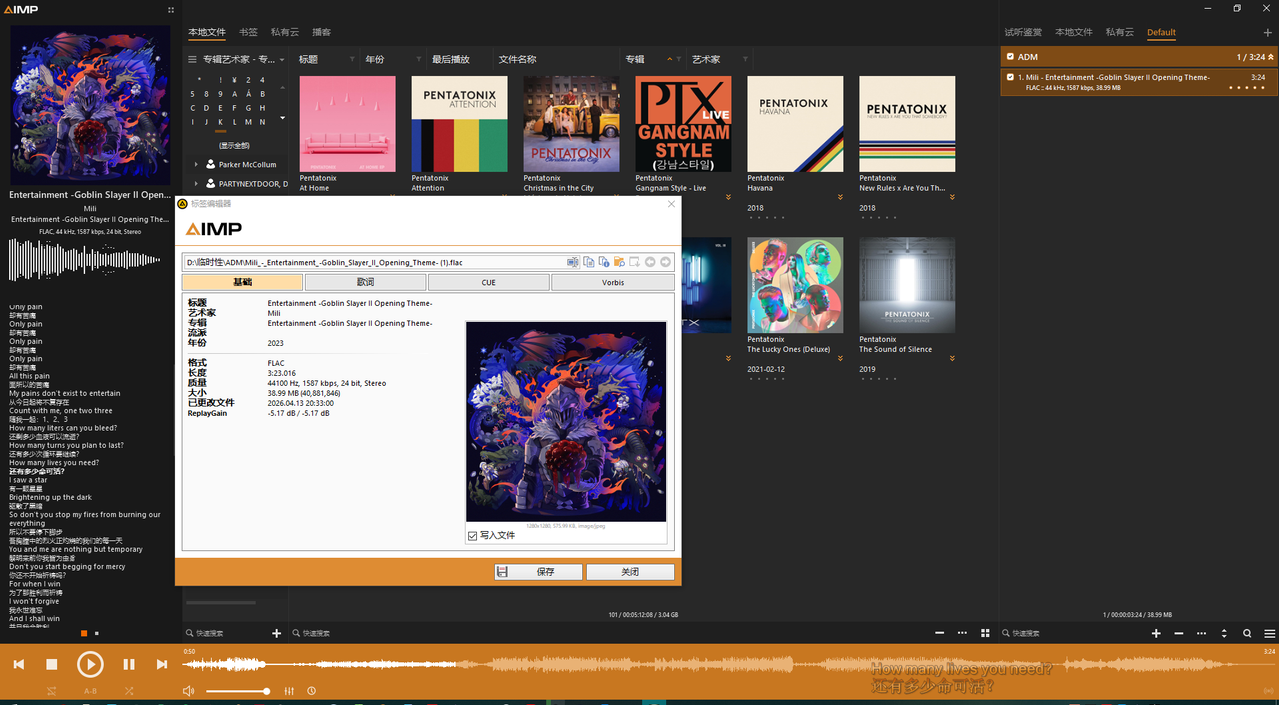Expand details of New Rules album card

click(x=952, y=198)
